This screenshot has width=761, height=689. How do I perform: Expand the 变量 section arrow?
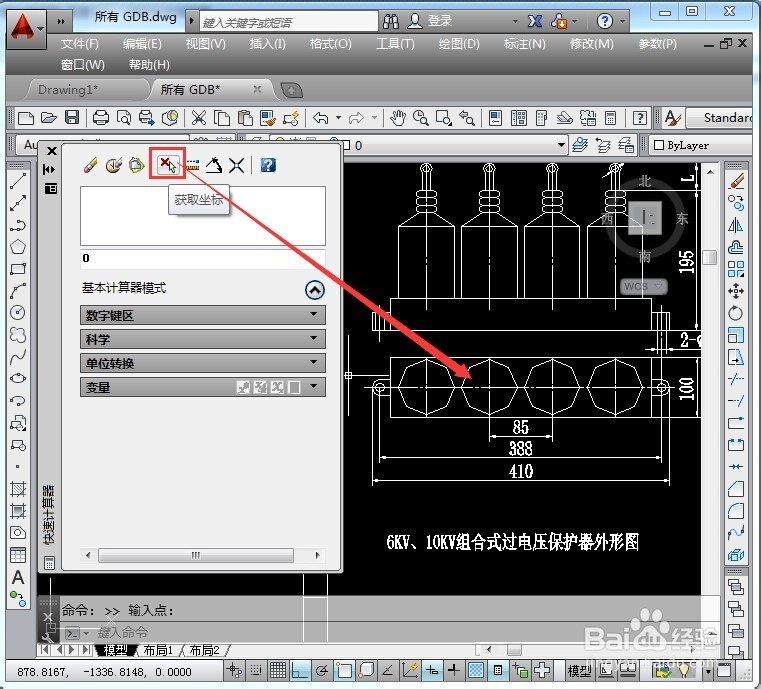tap(314, 387)
